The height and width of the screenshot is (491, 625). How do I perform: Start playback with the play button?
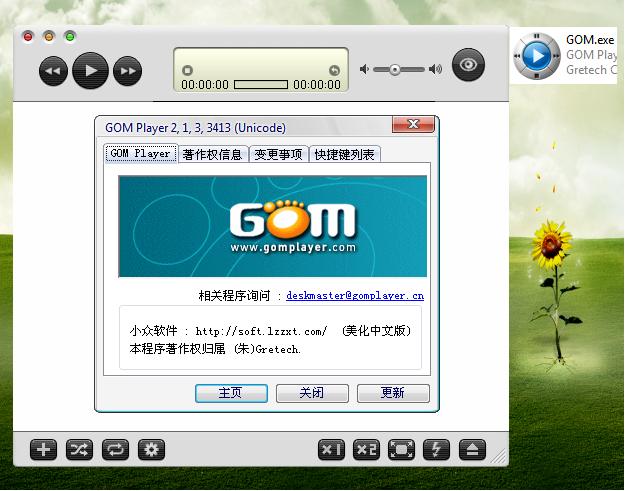pos(90,71)
